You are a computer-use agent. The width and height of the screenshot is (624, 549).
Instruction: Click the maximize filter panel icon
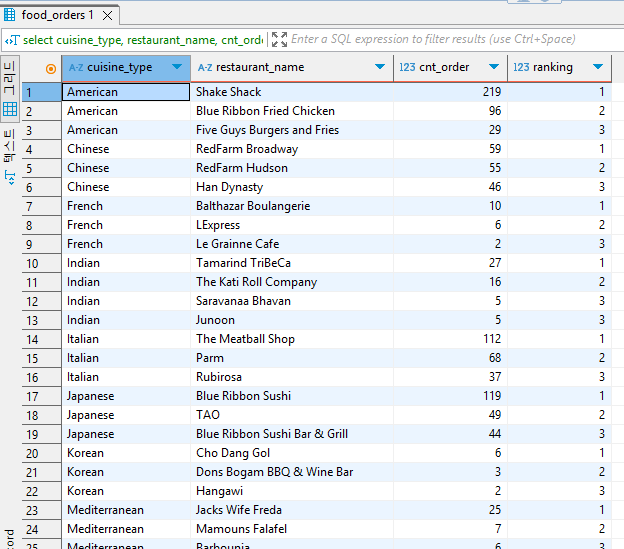(x=279, y=39)
